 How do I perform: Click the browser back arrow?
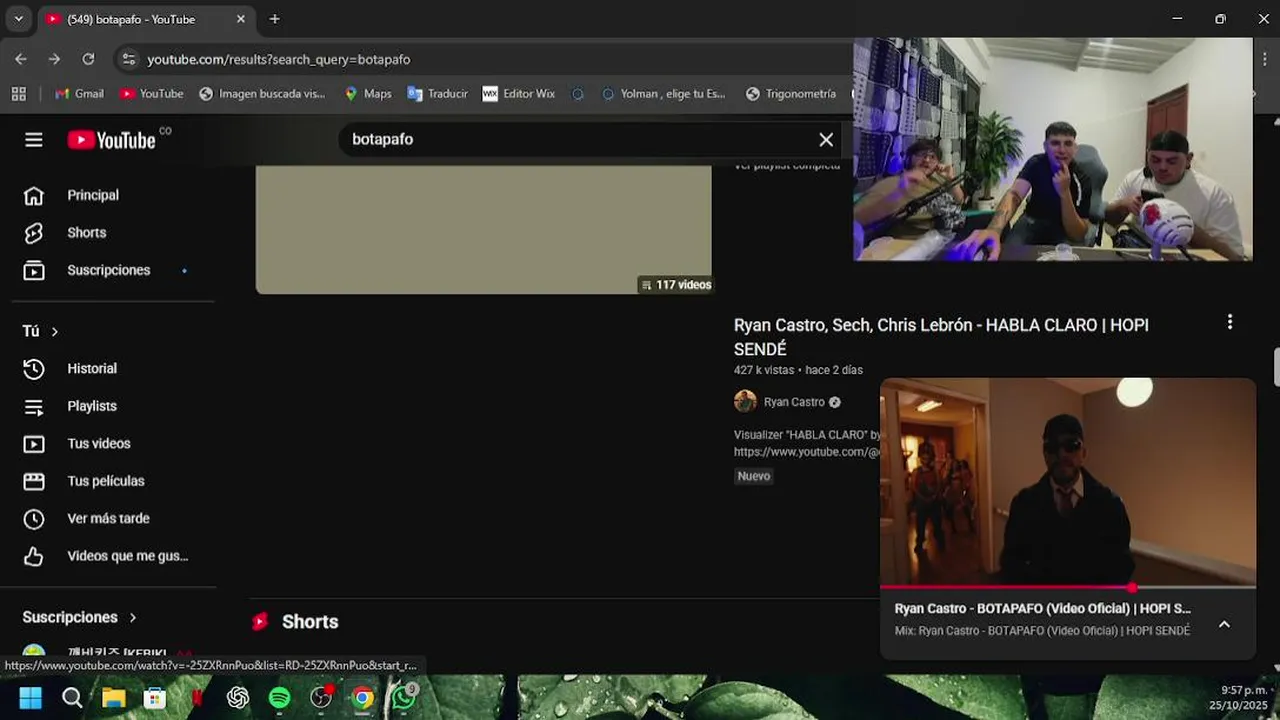[x=21, y=59]
